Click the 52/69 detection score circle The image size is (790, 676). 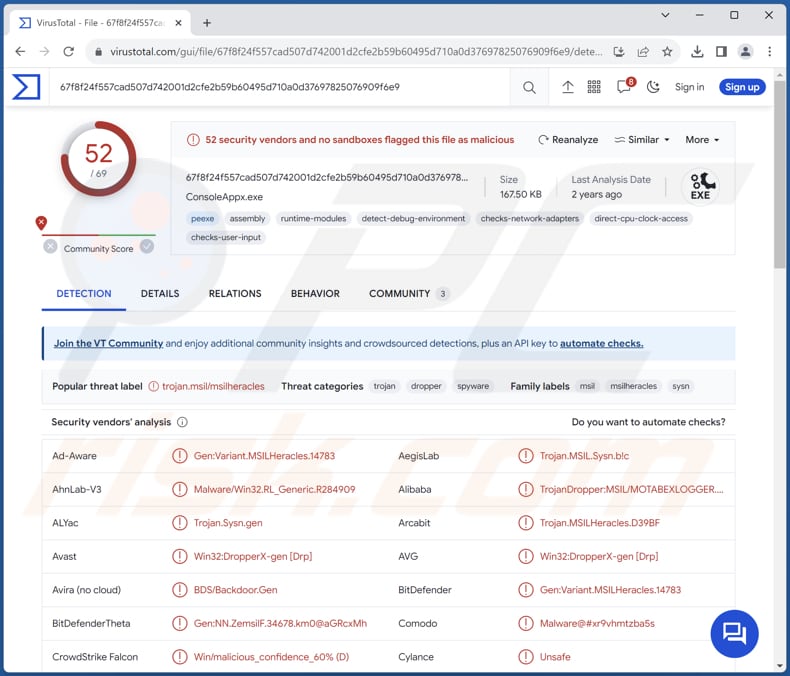tap(99, 159)
